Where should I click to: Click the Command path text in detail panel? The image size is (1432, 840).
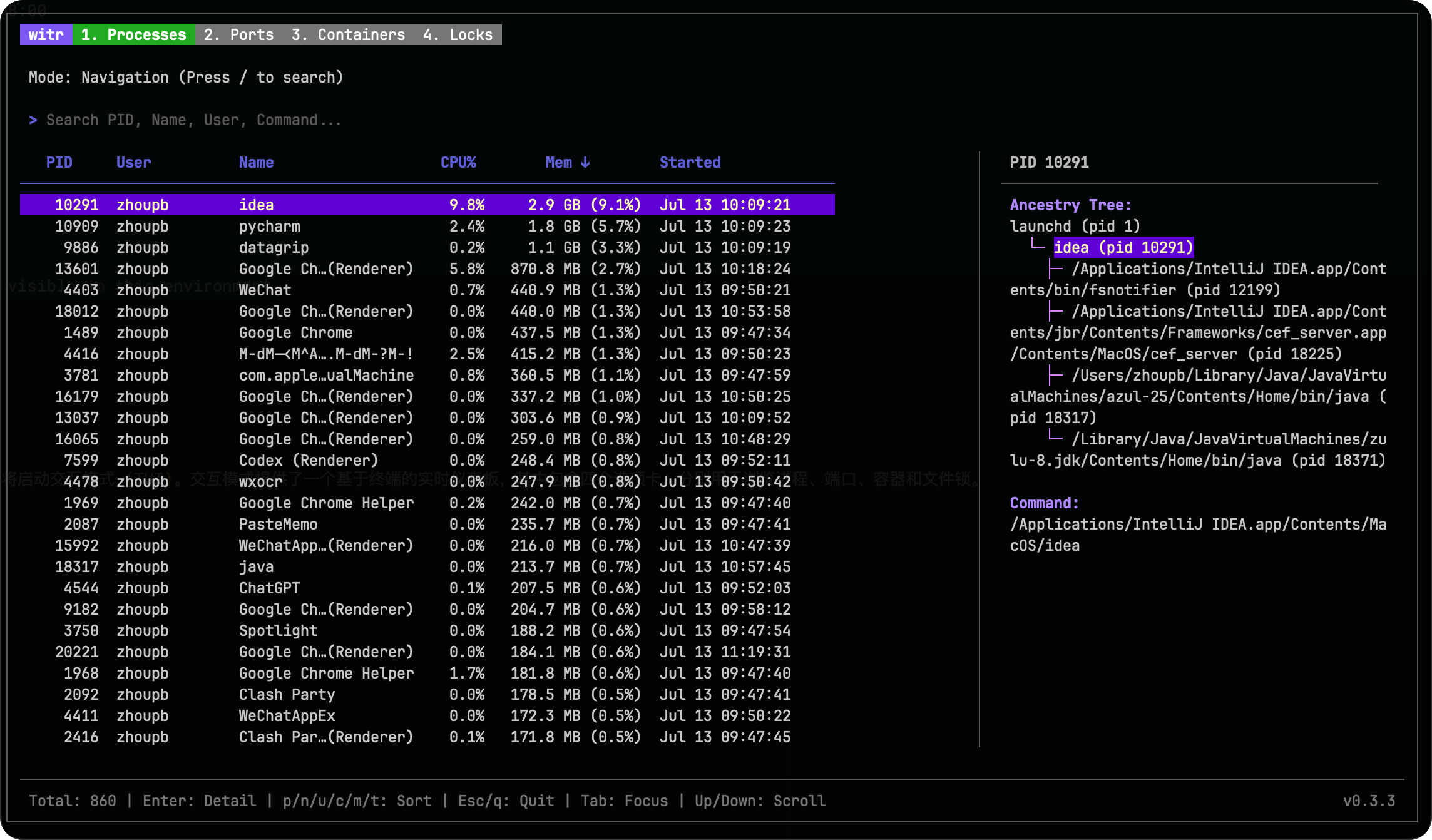1198,535
